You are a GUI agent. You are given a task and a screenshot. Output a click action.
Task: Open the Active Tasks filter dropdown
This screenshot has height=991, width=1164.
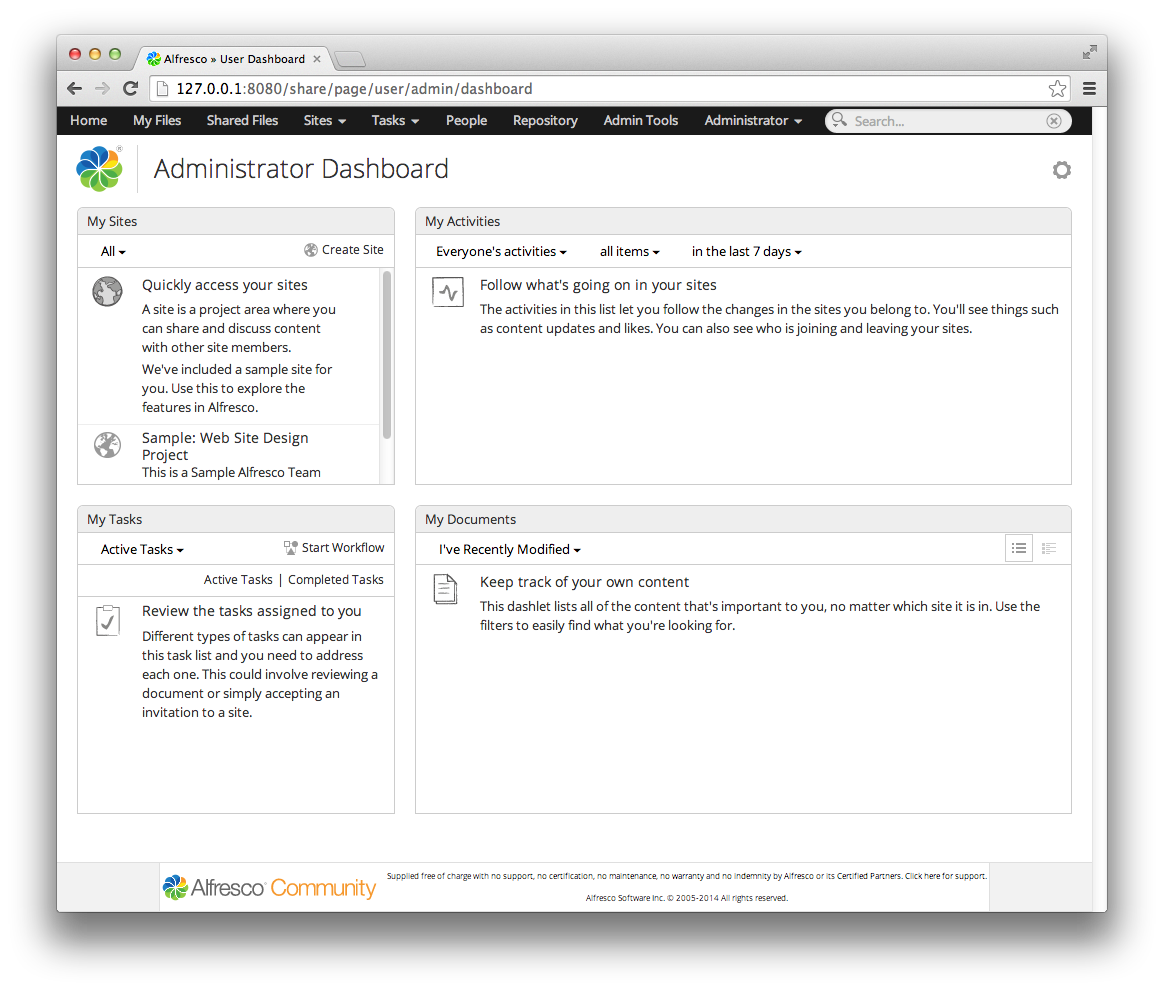[x=142, y=549]
